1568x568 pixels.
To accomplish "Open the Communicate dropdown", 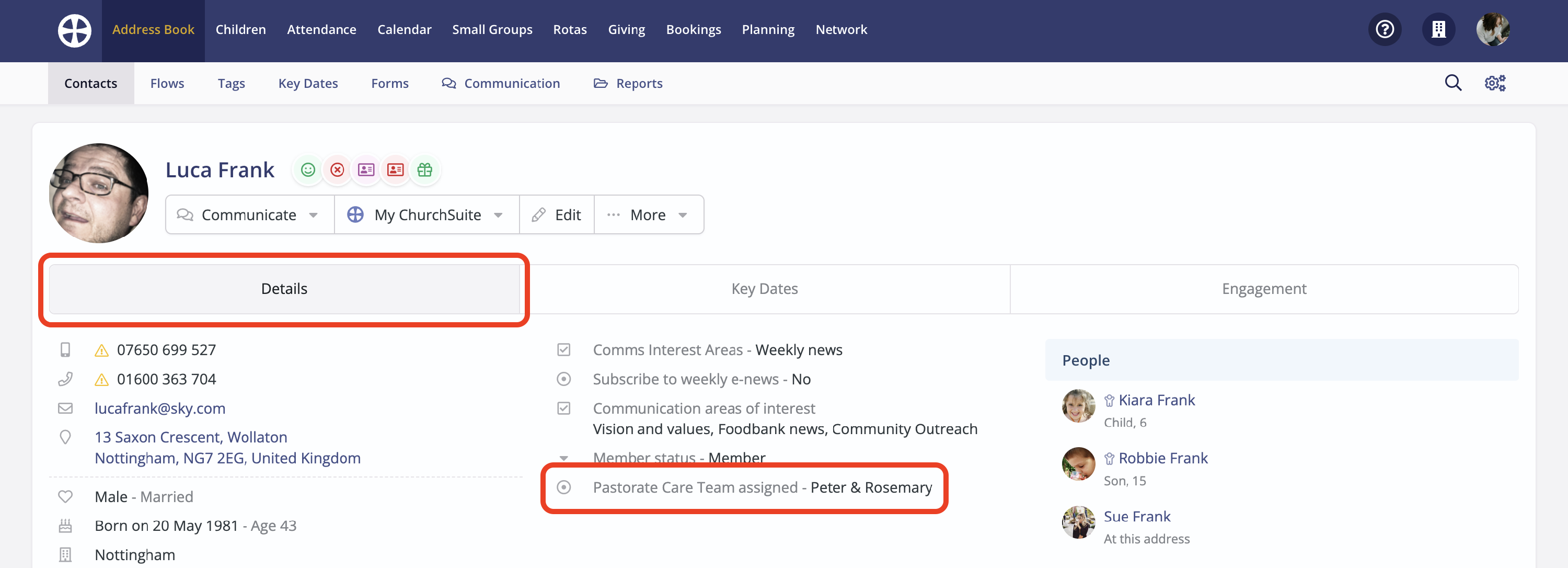I will click(249, 215).
